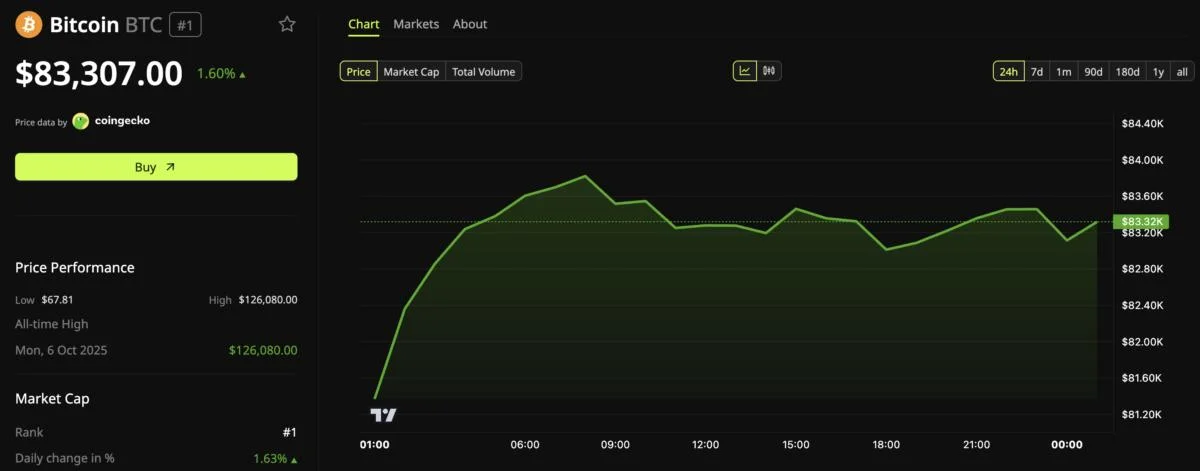Viewport: 1200px width, 471px height.
Task: Click the 09:00 time axis label
Action: (615, 445)
